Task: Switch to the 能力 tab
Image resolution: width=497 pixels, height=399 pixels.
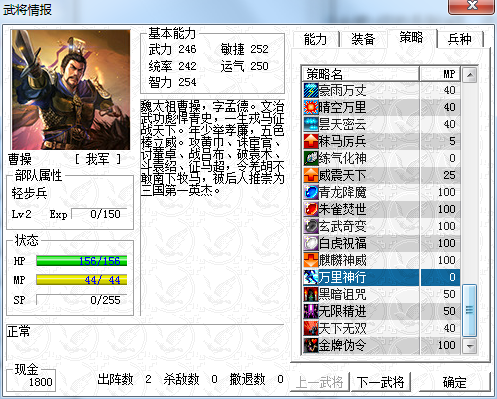Action: pos(315,39)
